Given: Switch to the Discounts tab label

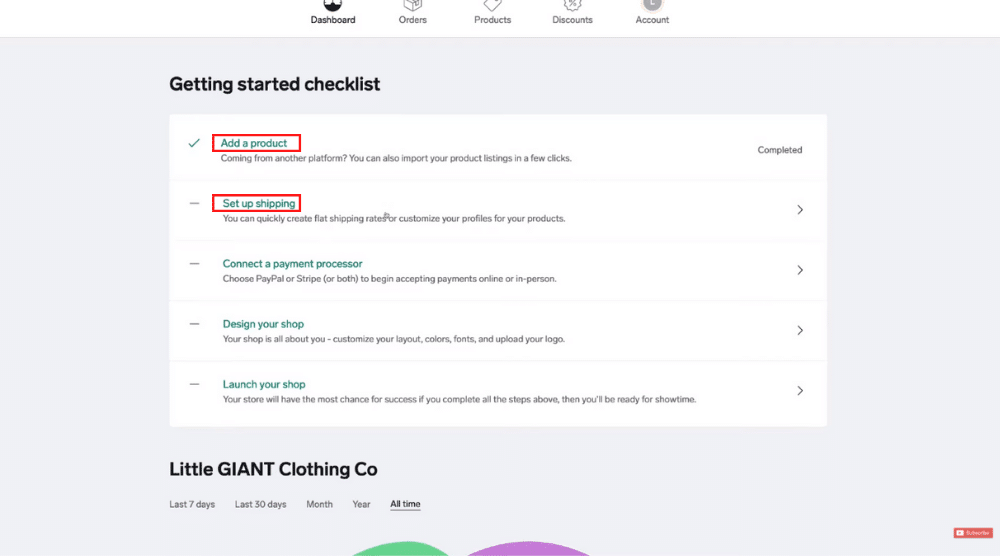Looking at the screenshot, I should click(x=572, y=20).
